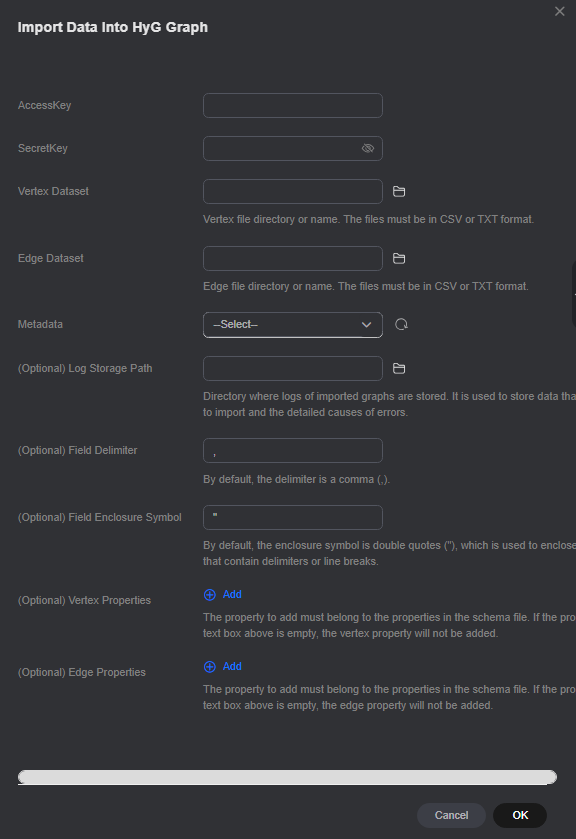Viewport: 576px width, 839px height.
Task: Open folder browser for Log Storage Path
Action: pyautogui.click(x=399, y=369)
